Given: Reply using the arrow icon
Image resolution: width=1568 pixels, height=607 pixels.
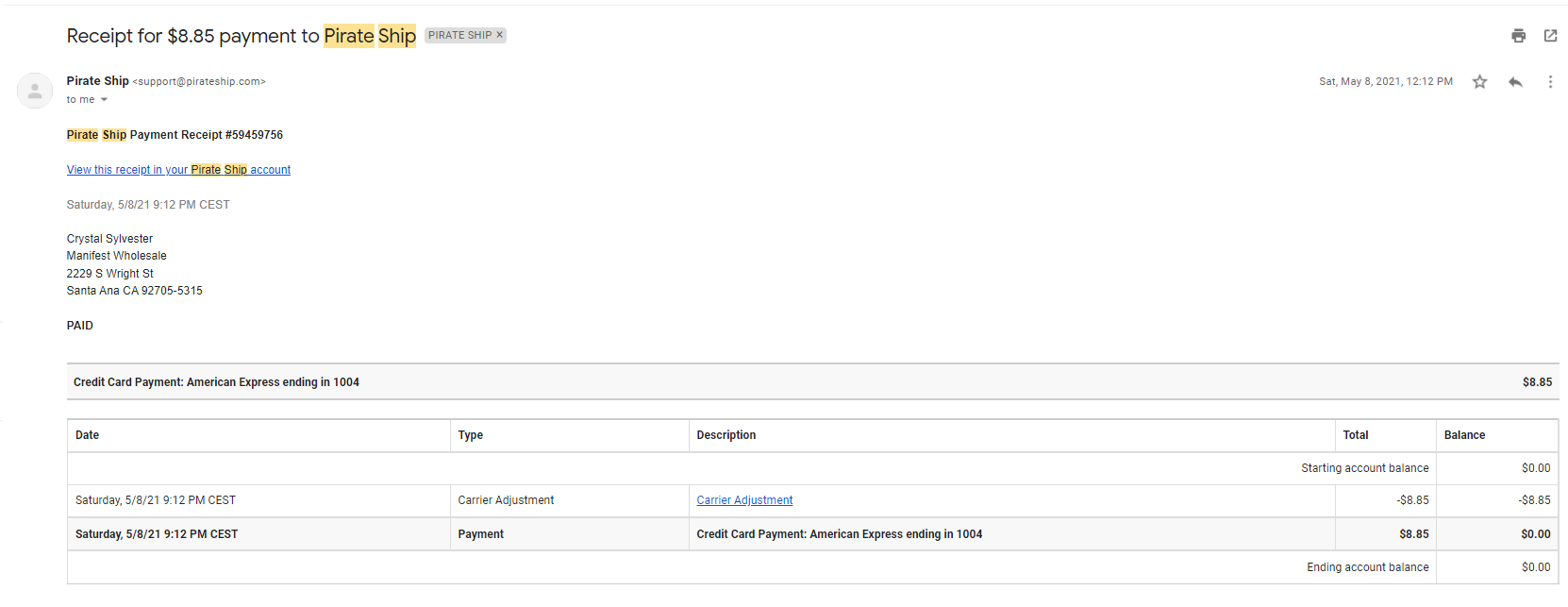Looking at the screenshot, I should [1515, 82].
